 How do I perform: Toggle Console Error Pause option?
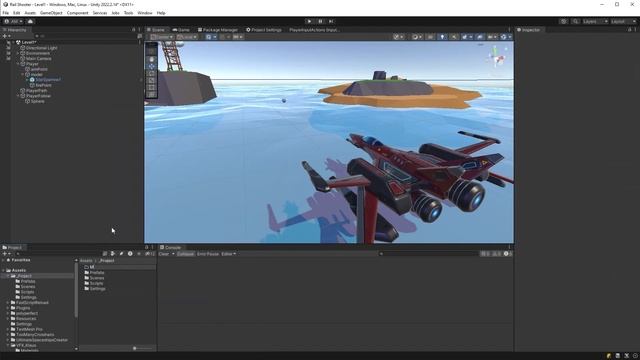pyautogui.click(x=208, y=254)
